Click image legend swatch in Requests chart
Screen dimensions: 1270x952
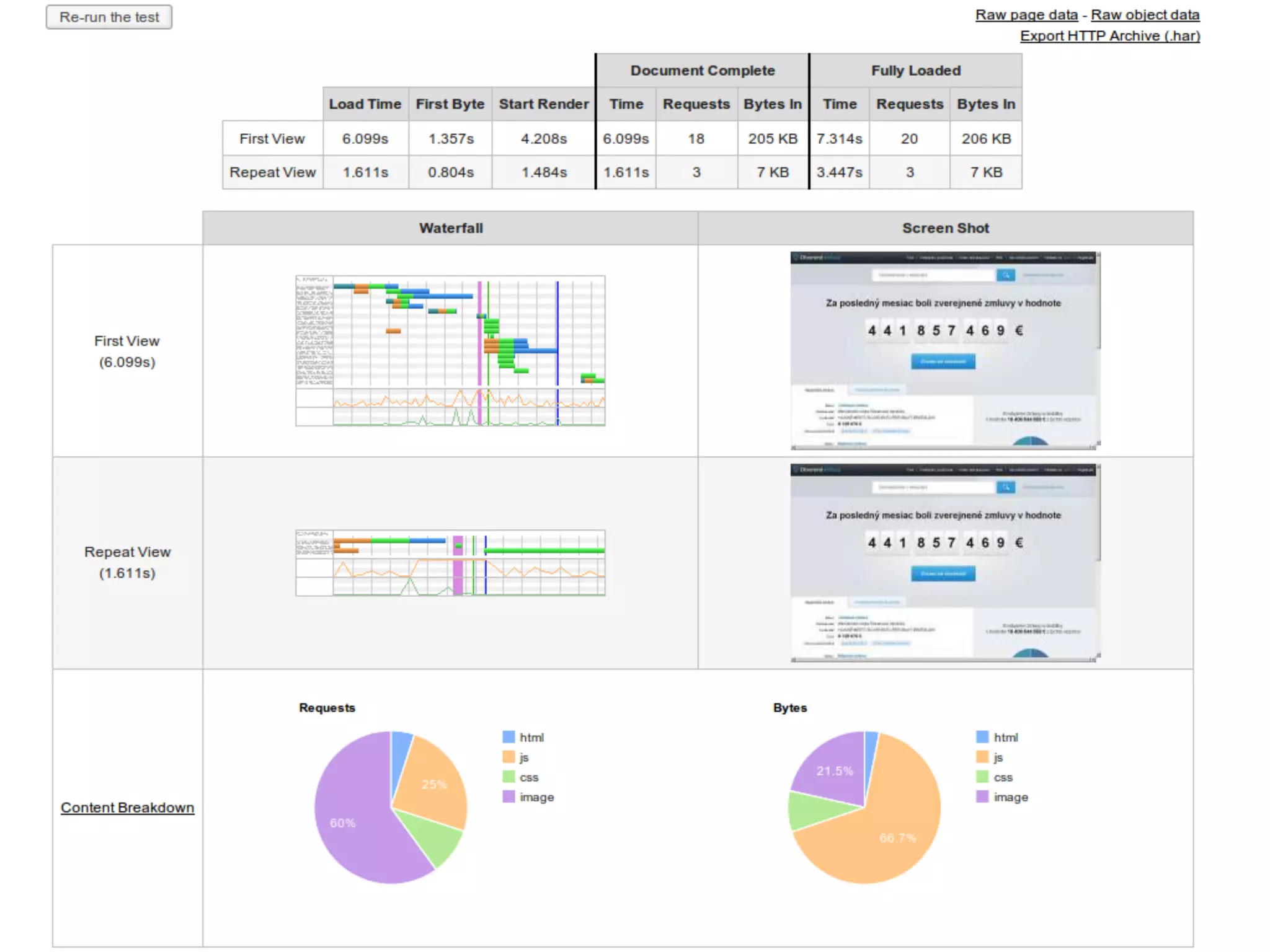click(x=508, y=796)
